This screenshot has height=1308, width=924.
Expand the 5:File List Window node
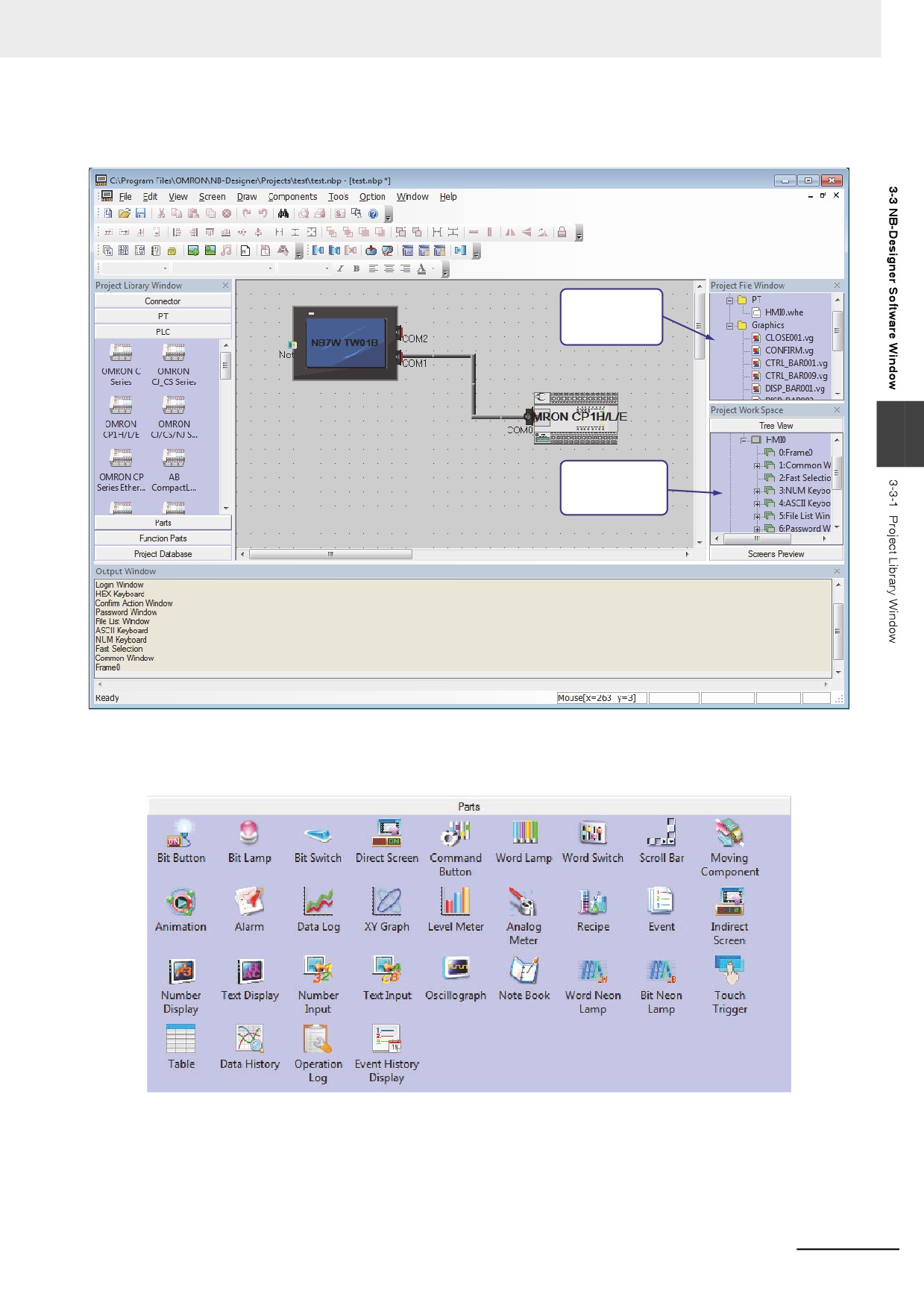coord(757,516)
